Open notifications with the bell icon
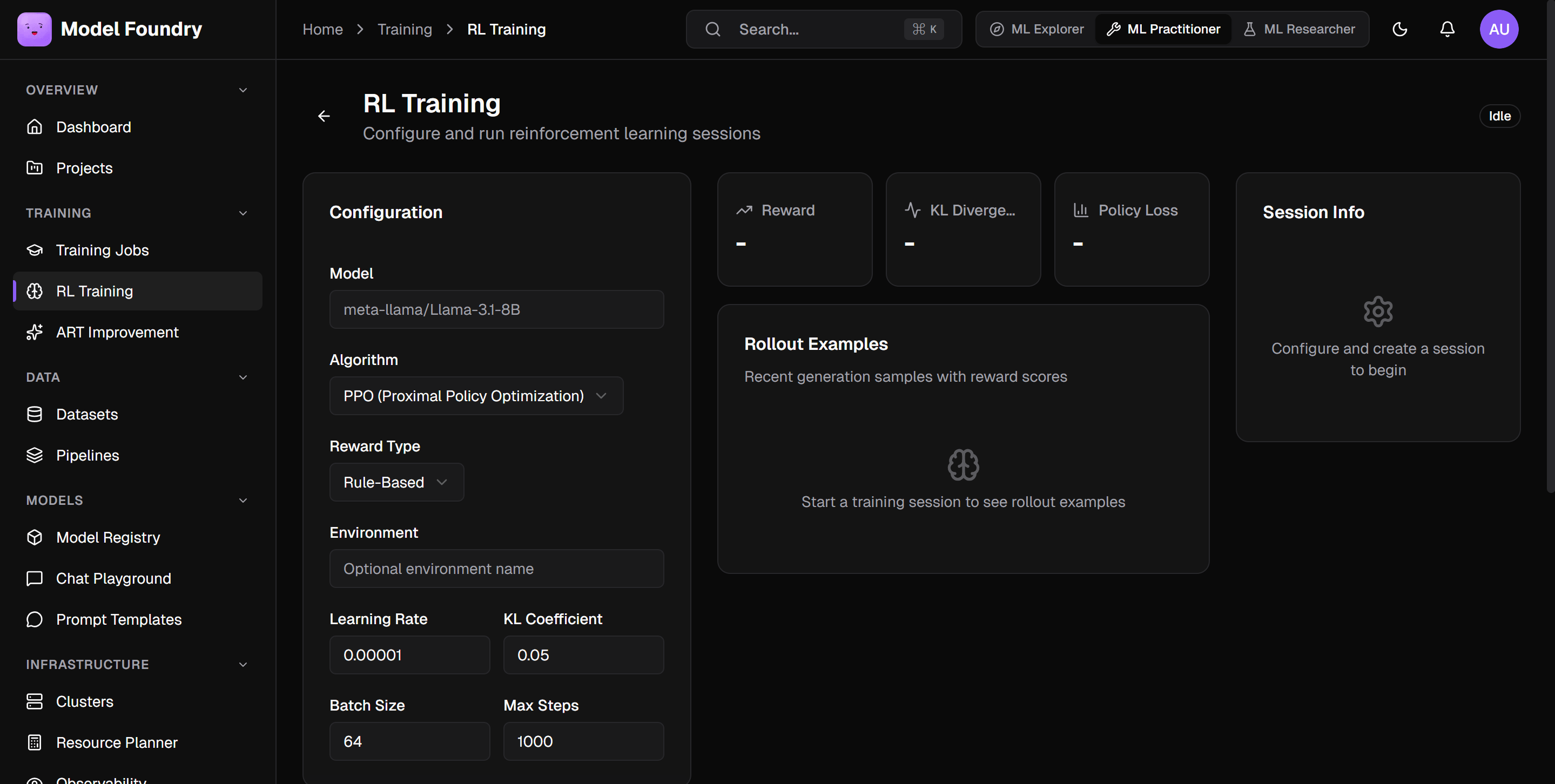Viewport: 1555px width, 784px height. [x=1448, y=29]
